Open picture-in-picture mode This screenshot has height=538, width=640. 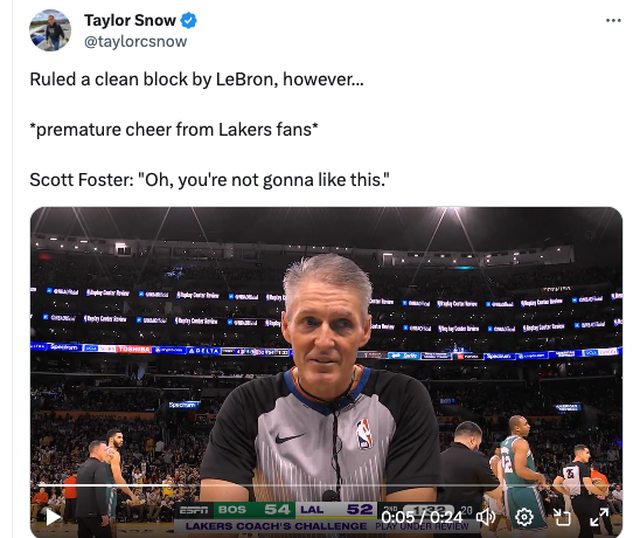click(562, 517)
